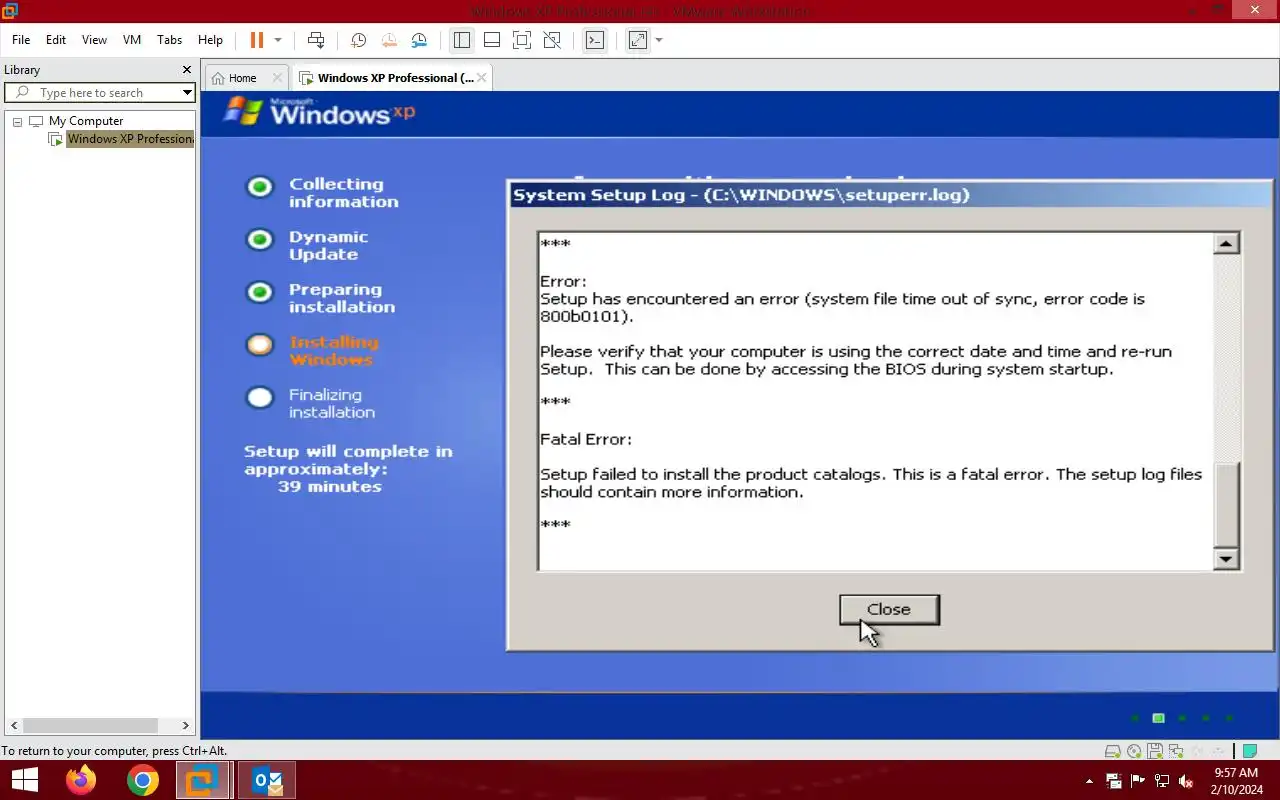Image resolution: width=1280 pixels, height=800 pixels.
Task: Click the CD/DVD drive status icon
Action: (x=1134, y=751)
